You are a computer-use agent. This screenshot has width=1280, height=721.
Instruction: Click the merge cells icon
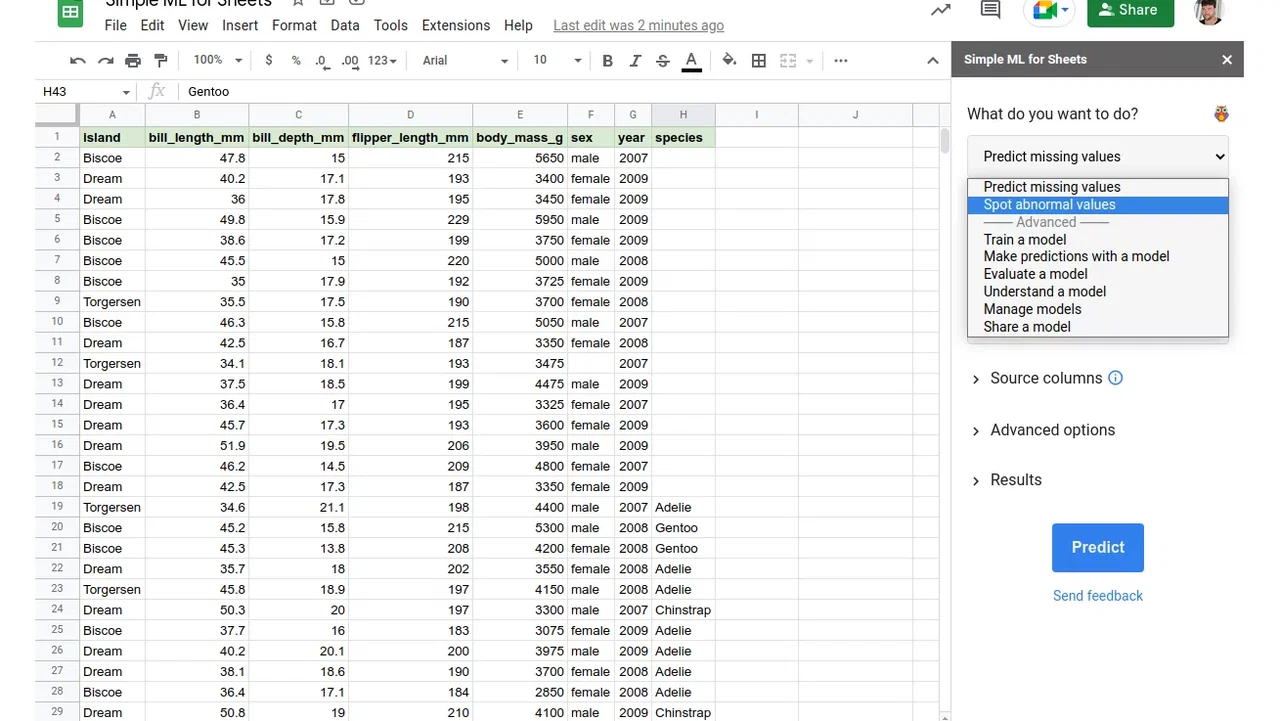click(x=788, y=61)
